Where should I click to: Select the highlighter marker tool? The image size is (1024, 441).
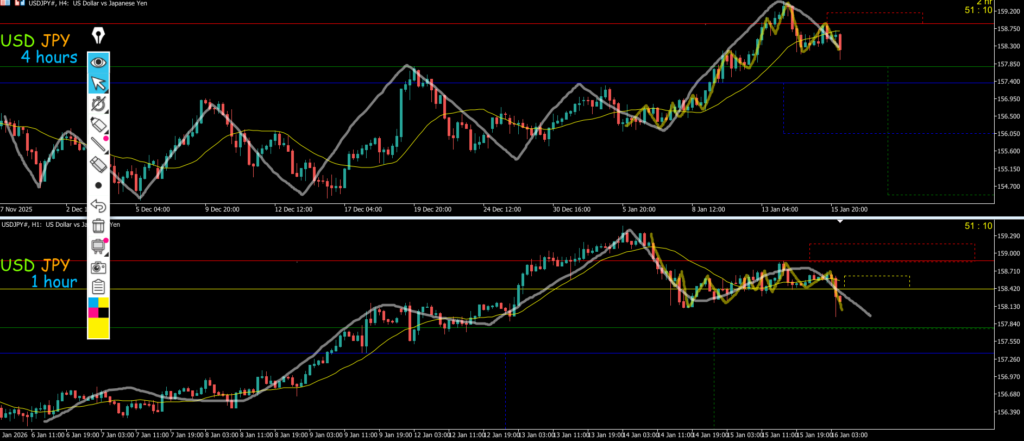coord(98,123)
